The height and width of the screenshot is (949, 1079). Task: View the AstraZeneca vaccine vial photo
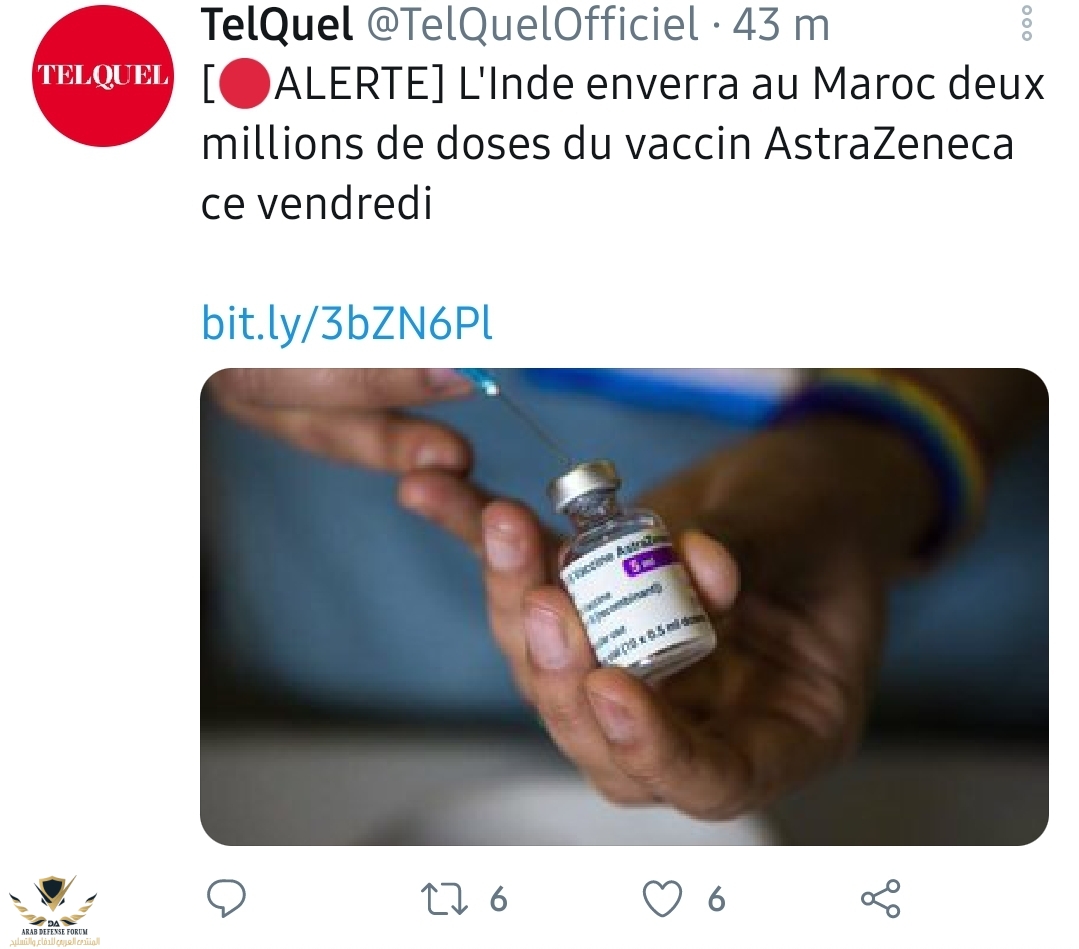[x=624, y=607]
